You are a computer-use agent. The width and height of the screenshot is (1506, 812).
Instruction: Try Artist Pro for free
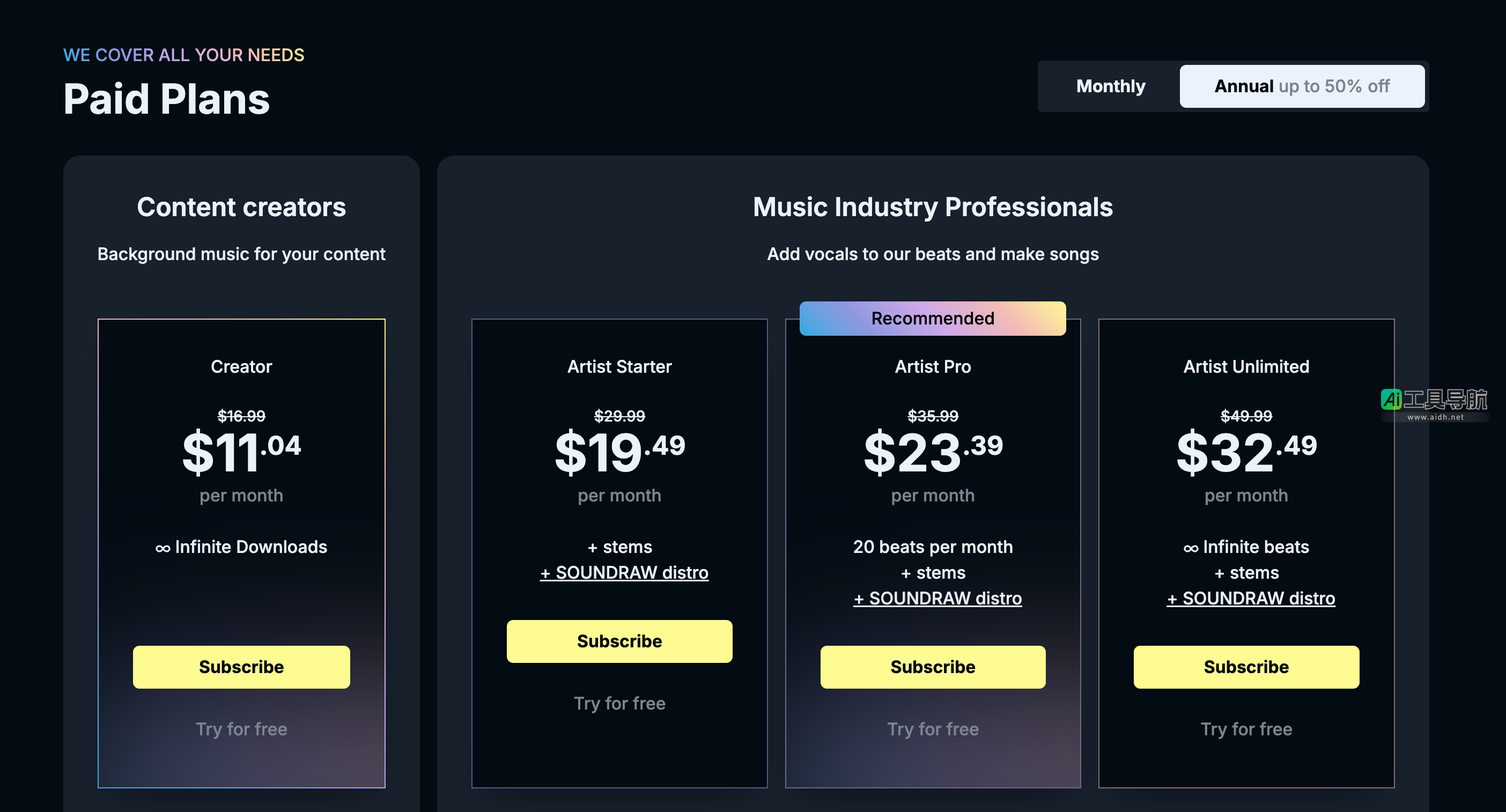coord(933,729)
